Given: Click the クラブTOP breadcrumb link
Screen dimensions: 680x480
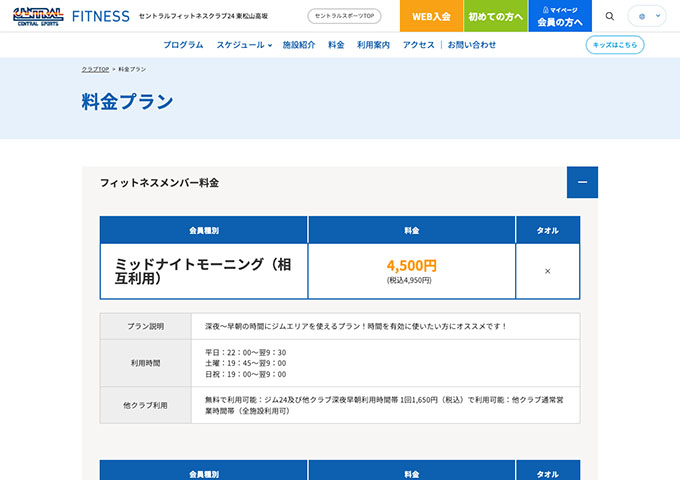Looking at the screenshot, I should click(x=95, y=69).
